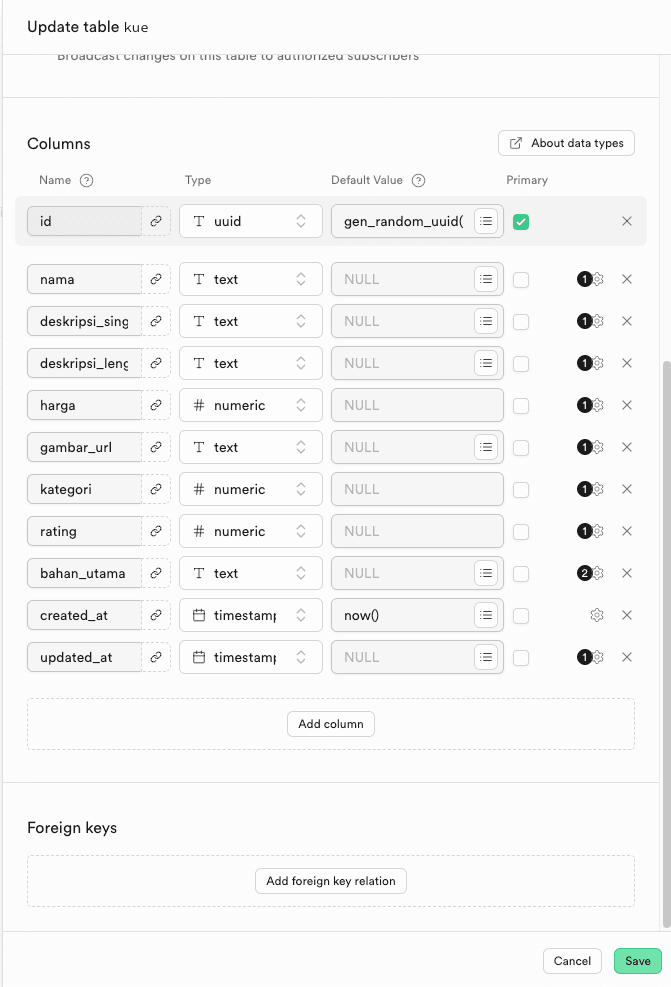
Task: Change gambar_url text type dropdown
Action: (251, 447)
